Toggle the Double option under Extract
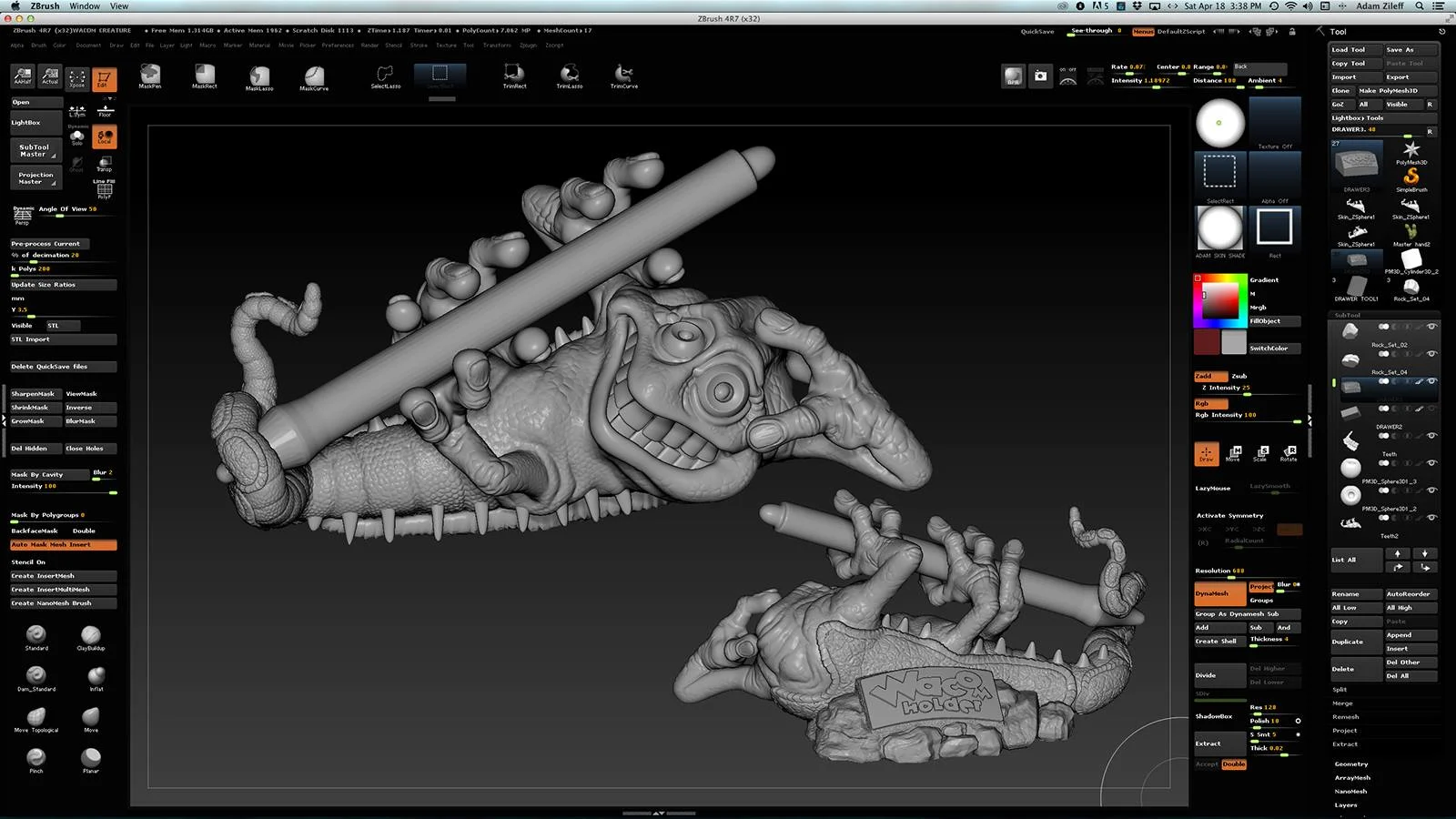Image resolution: width=1456 pixels, height=819 pixels. 1234,764
